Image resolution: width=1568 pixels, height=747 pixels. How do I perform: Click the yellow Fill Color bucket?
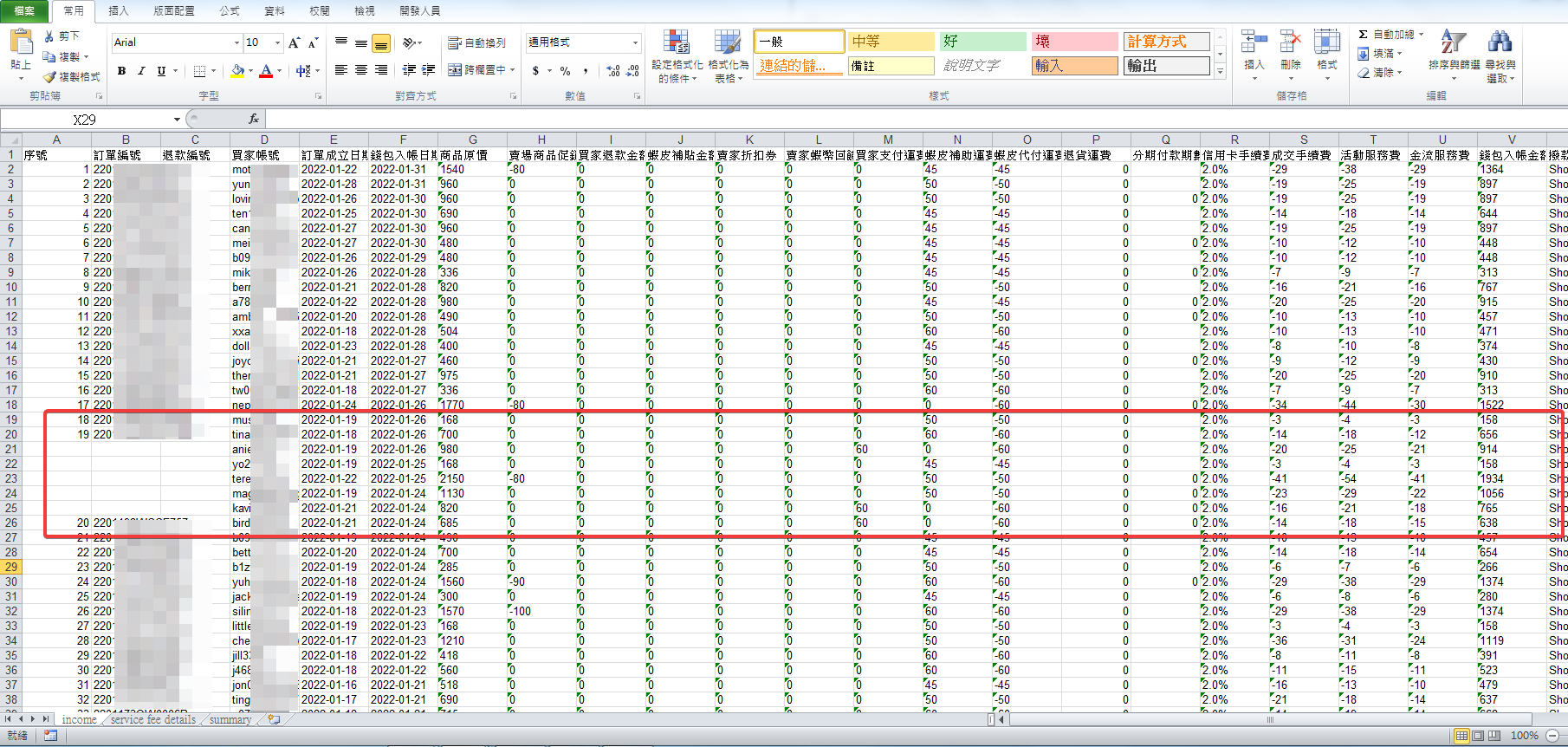tap(237, 71)
